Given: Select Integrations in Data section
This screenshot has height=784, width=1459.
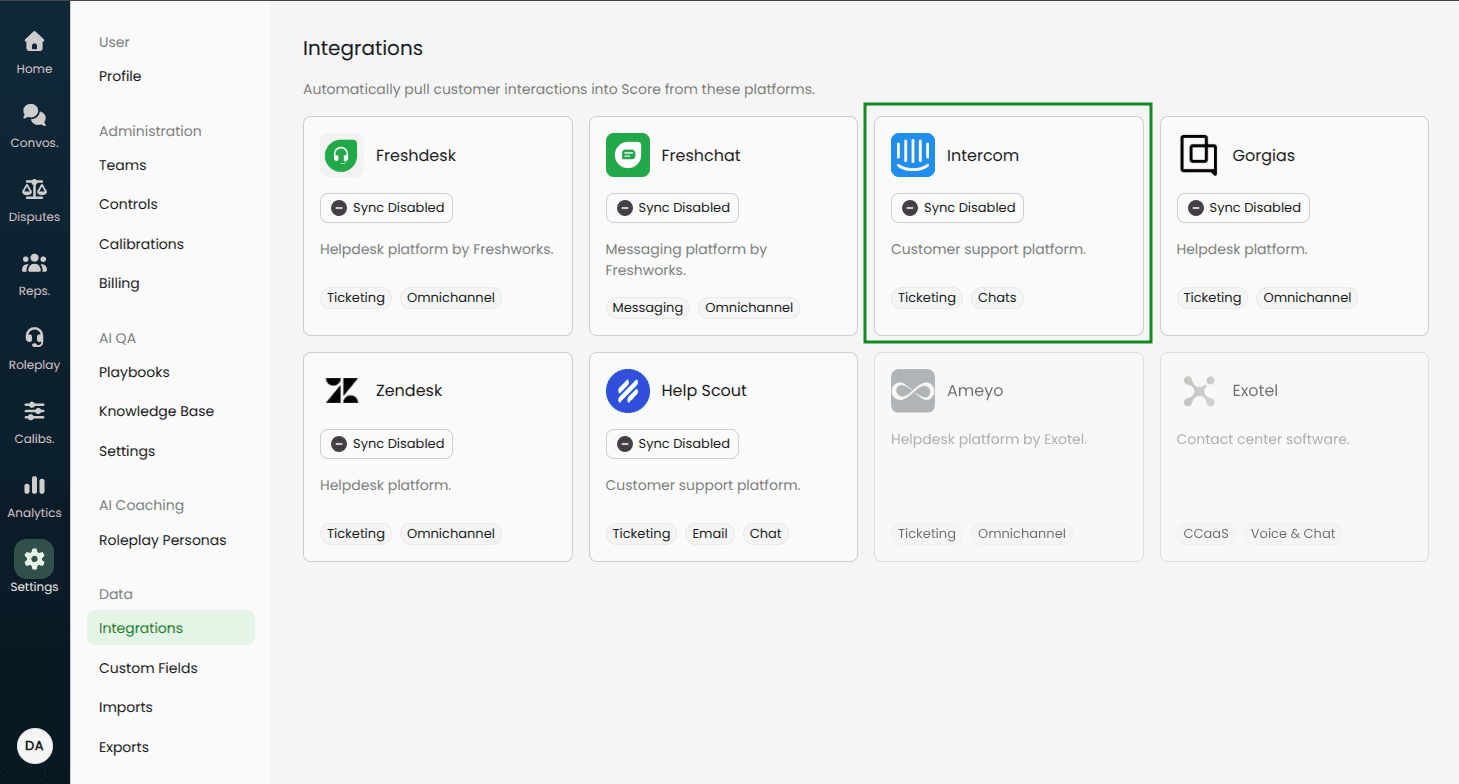Looking at the screenshot, I should pos(171,628).
